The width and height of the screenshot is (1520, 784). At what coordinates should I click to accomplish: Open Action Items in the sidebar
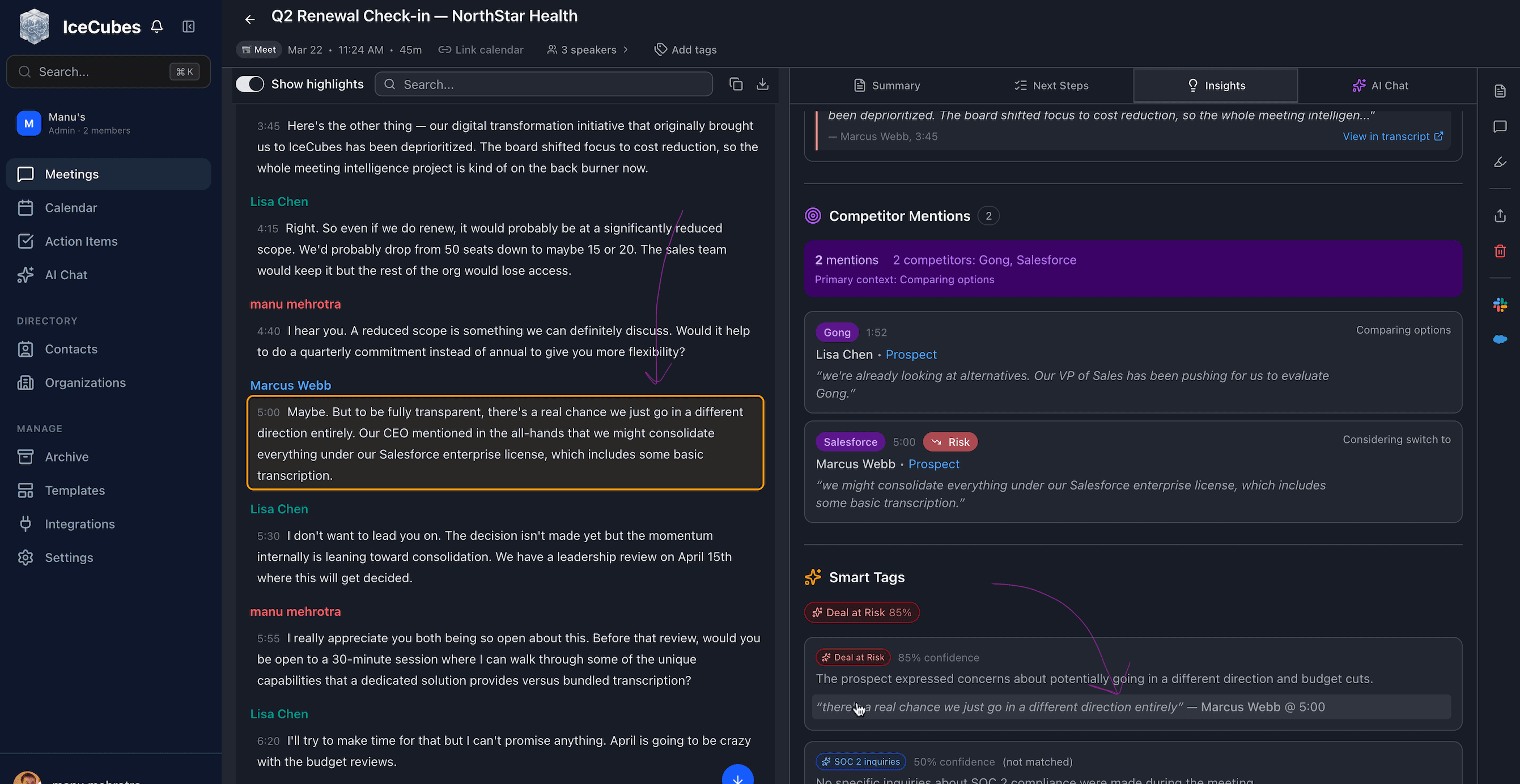[x=81, y=241]
